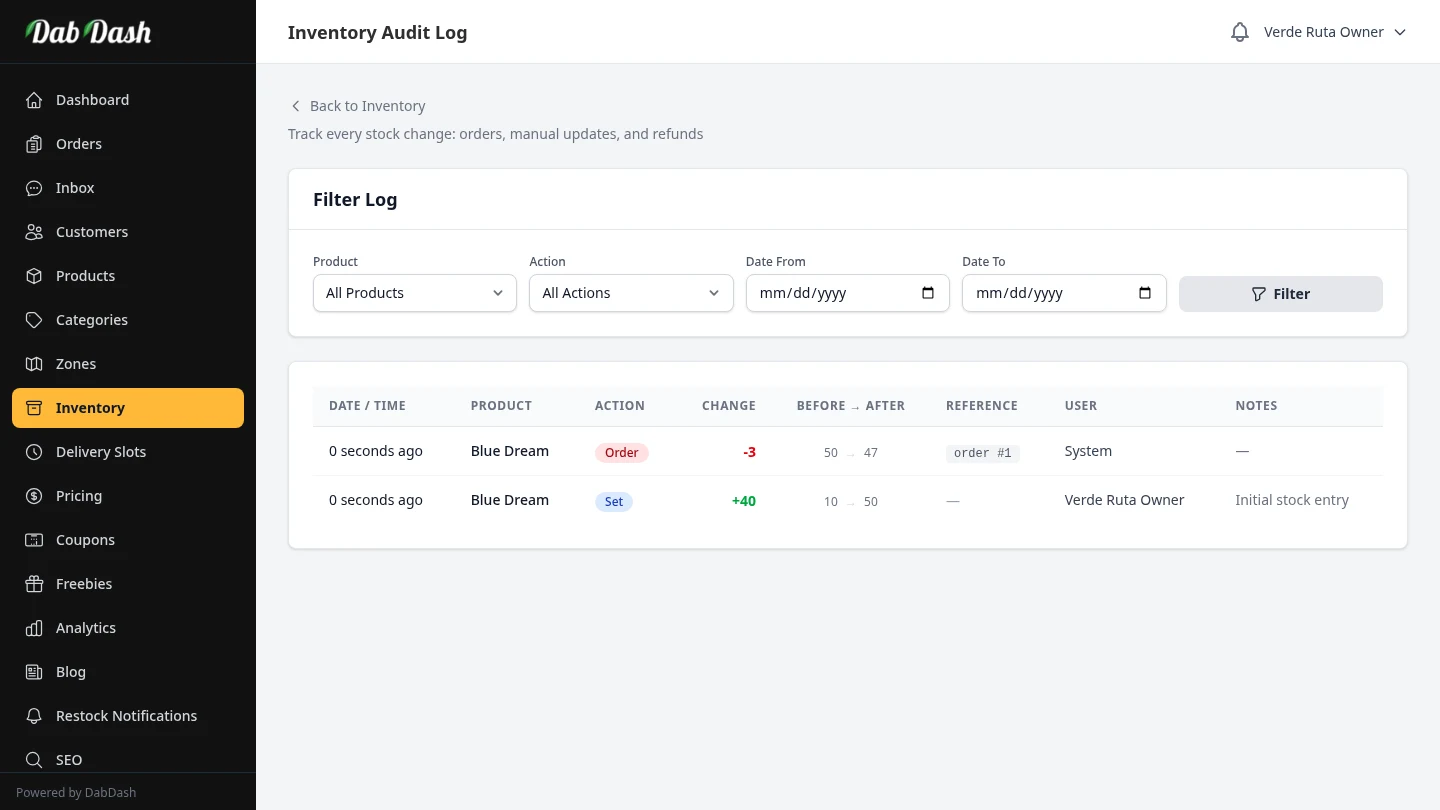Screen dimensions: 1440x810
Task: Open calendar picker in Date To field
Action: point(1144,293)
